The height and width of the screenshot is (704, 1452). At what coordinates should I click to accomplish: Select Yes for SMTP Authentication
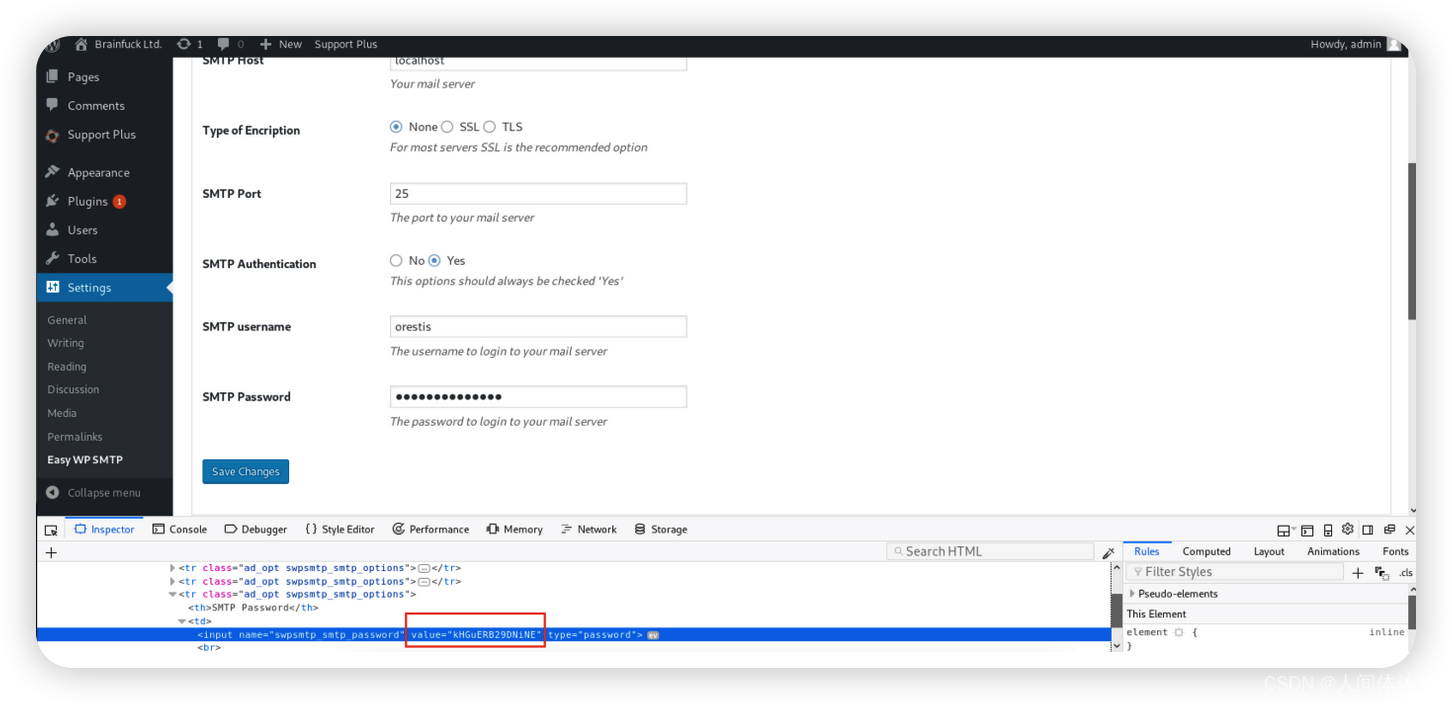click(434, 260)
